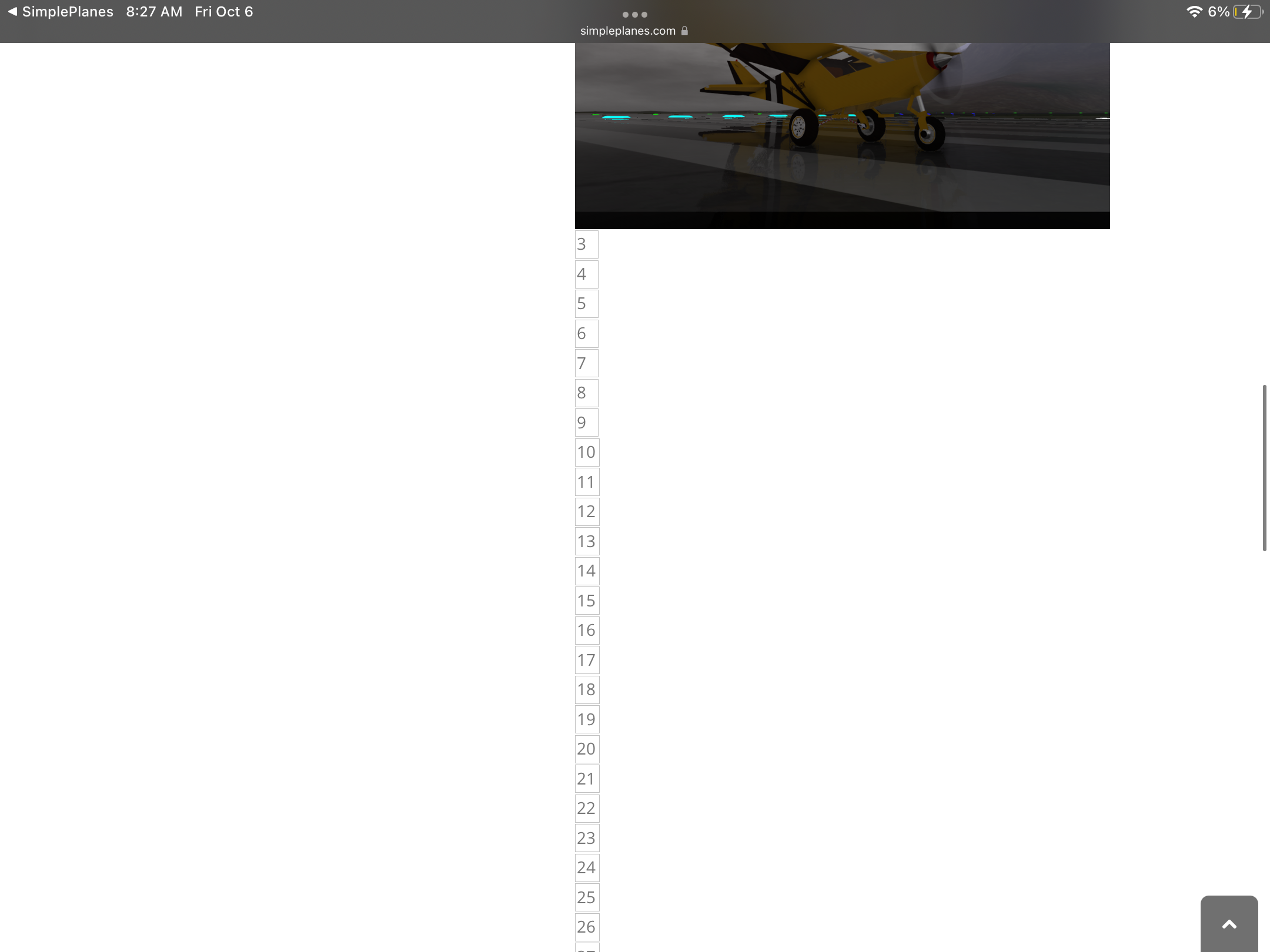The image size is (1270, 952).
Task: Tap the Fri Oct 6 date
Action: [x=223, y=12]
